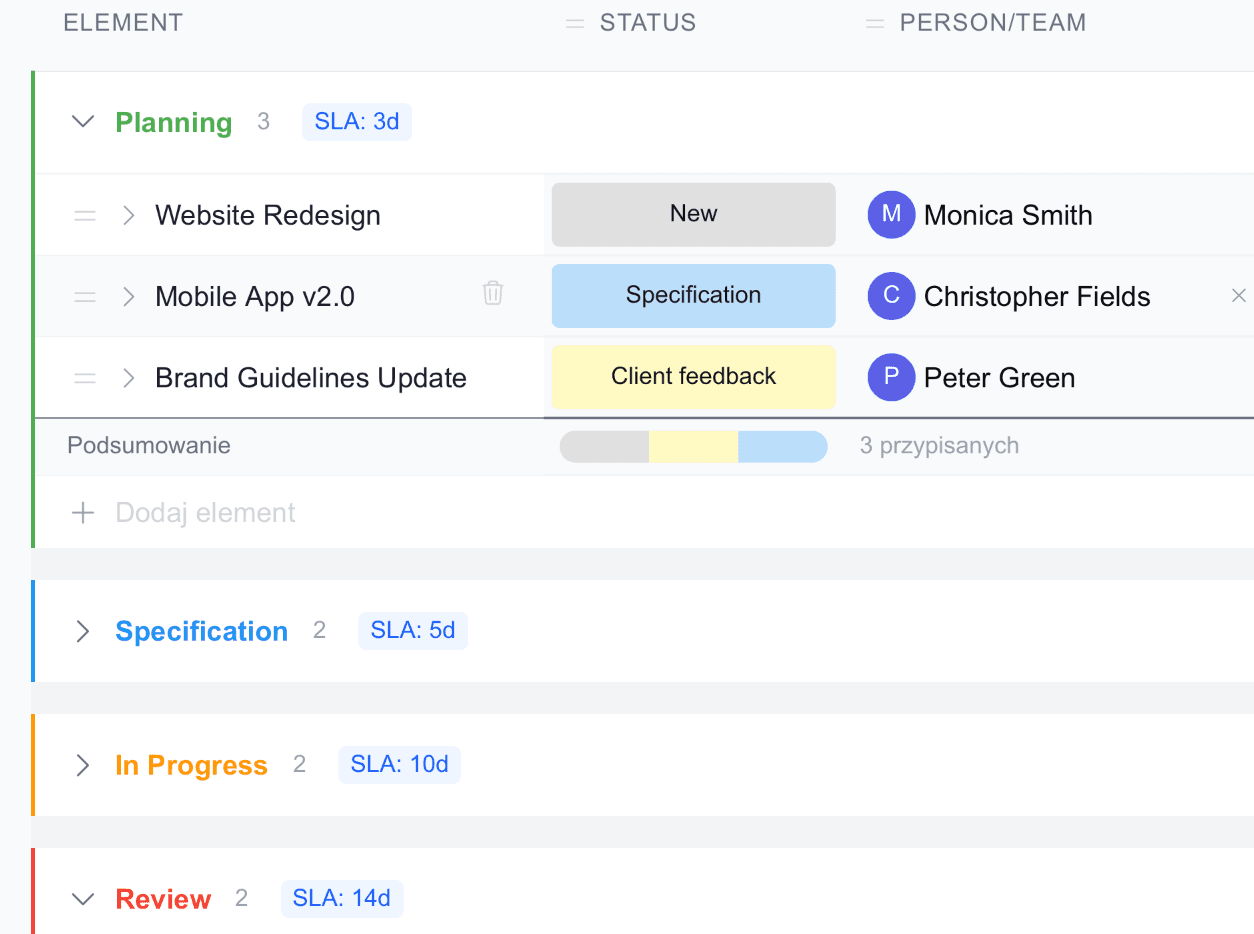Screen dimensions: 1254x934
Task: Click the STATUS column handle icon
Action: pyautogui.click(x=574, y=23)
